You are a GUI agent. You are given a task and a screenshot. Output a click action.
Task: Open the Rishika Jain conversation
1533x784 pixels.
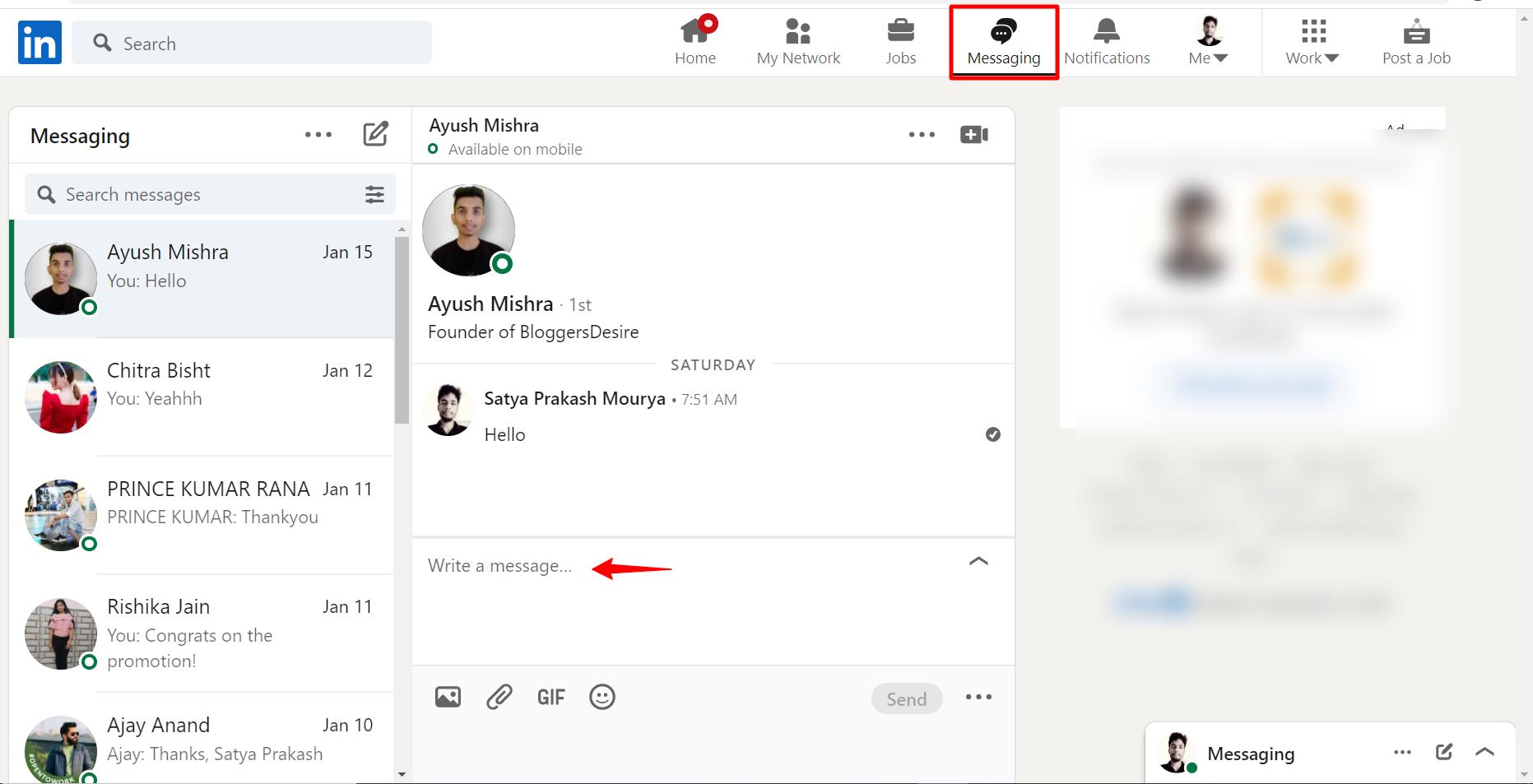point(202,633)
